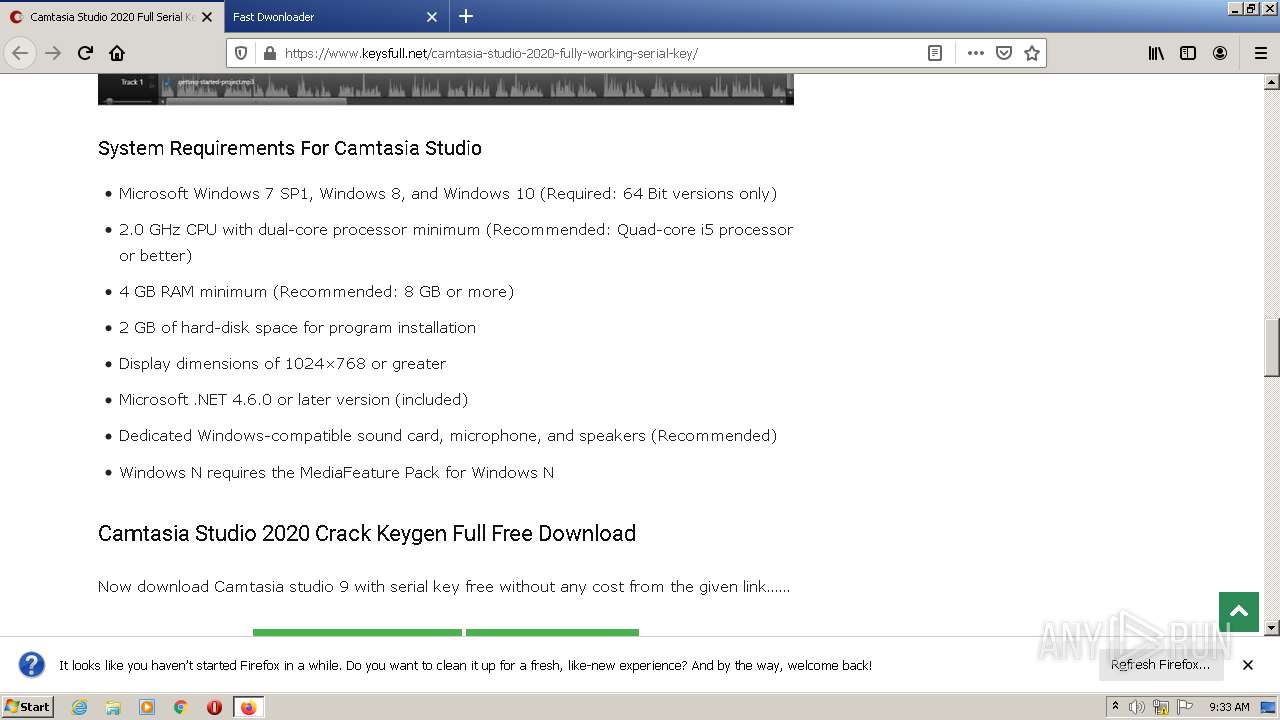Show tracking protection shield info
Image resolution: width=1280 pixels, height=720 pixels.
point(241,53)
